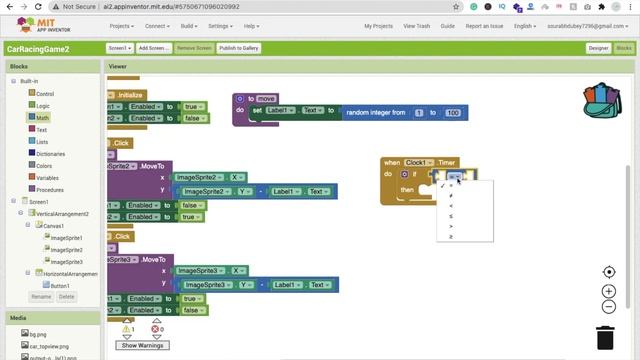
Task: Open Clock1 dropdown in Timer block
Action: pyautogui.click(x=419, y=162)
